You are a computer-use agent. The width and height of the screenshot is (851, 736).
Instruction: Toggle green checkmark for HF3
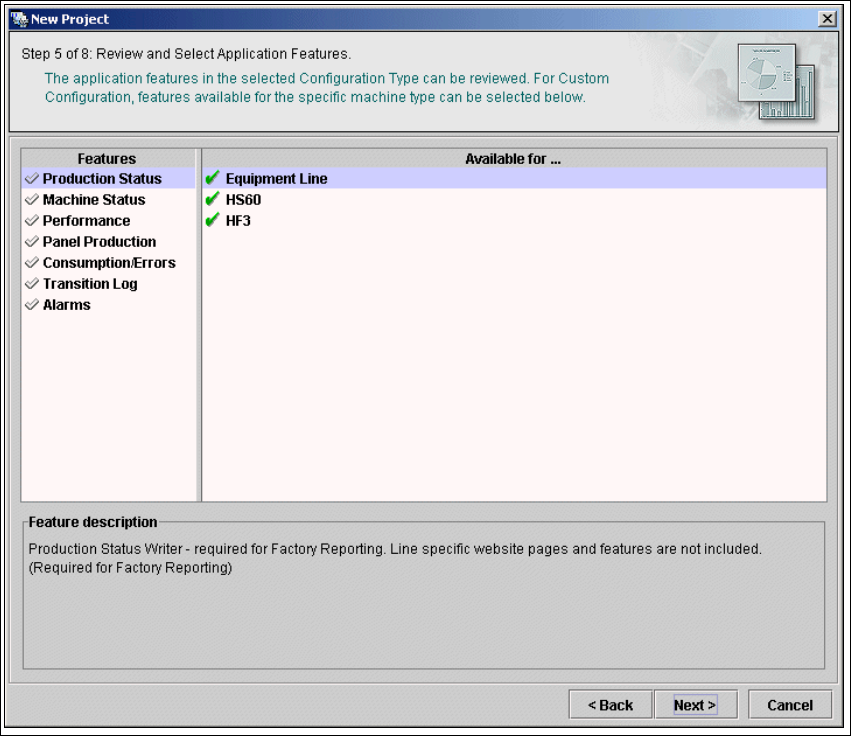[212, 220]
